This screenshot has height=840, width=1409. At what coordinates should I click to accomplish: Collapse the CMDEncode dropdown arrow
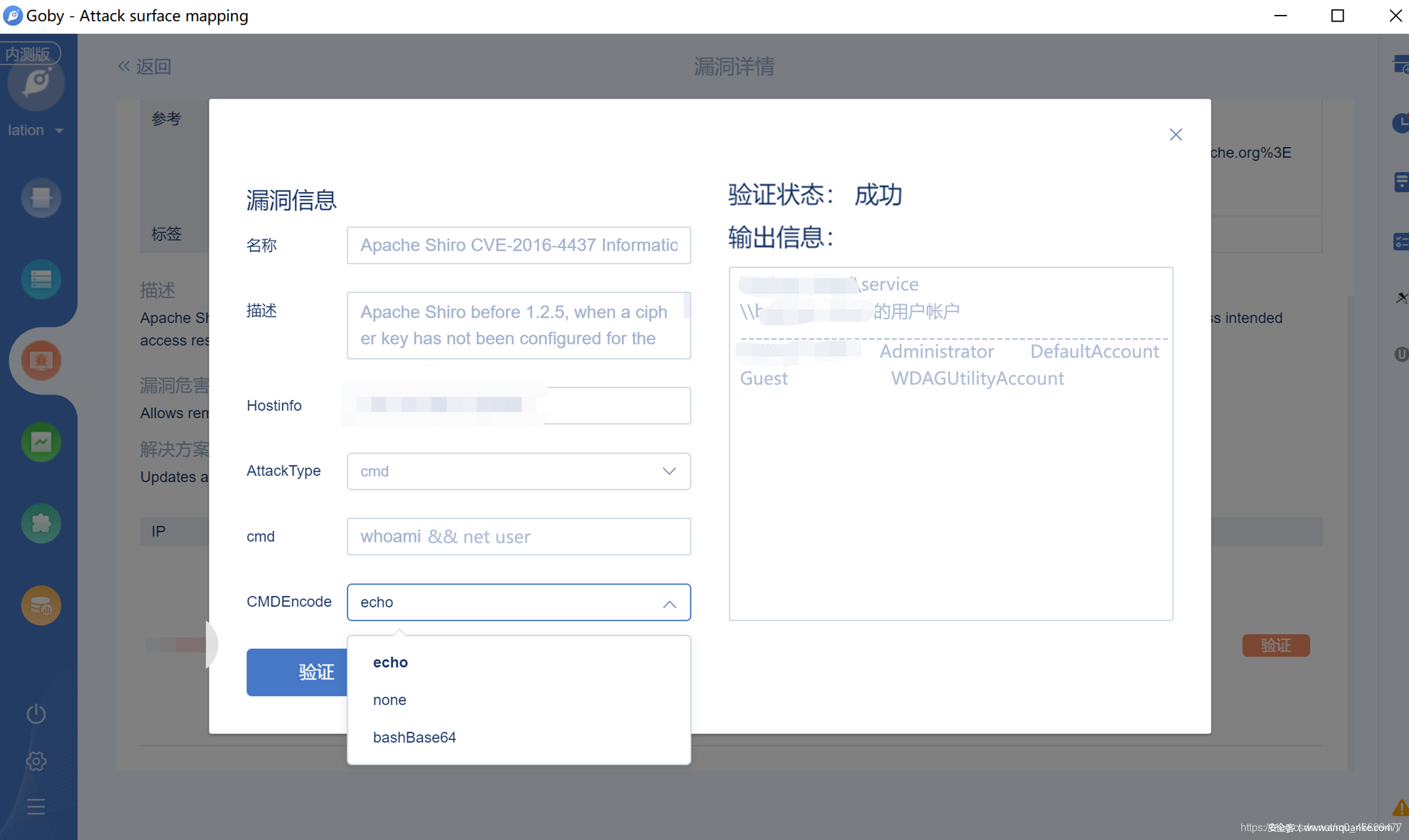pyautogui.click(x=669, y=604)
